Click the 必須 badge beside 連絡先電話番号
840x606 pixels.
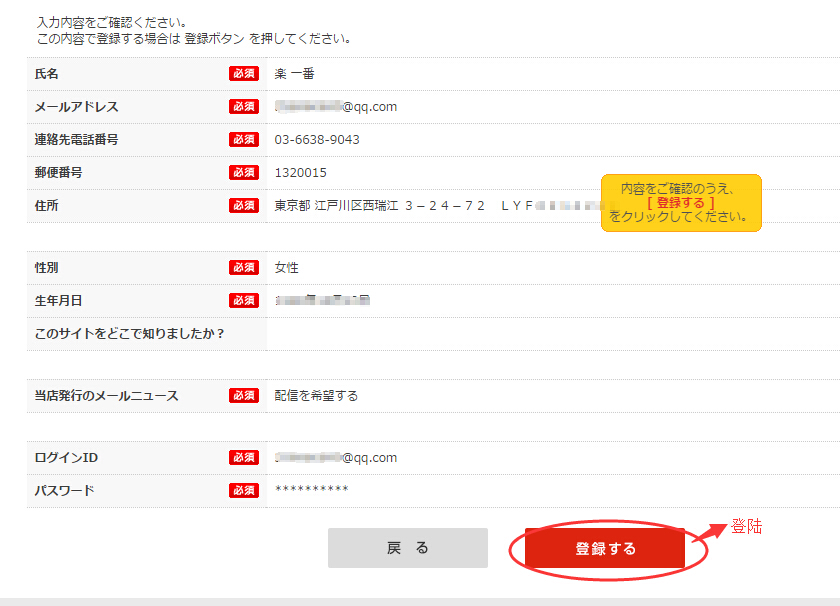244,140
